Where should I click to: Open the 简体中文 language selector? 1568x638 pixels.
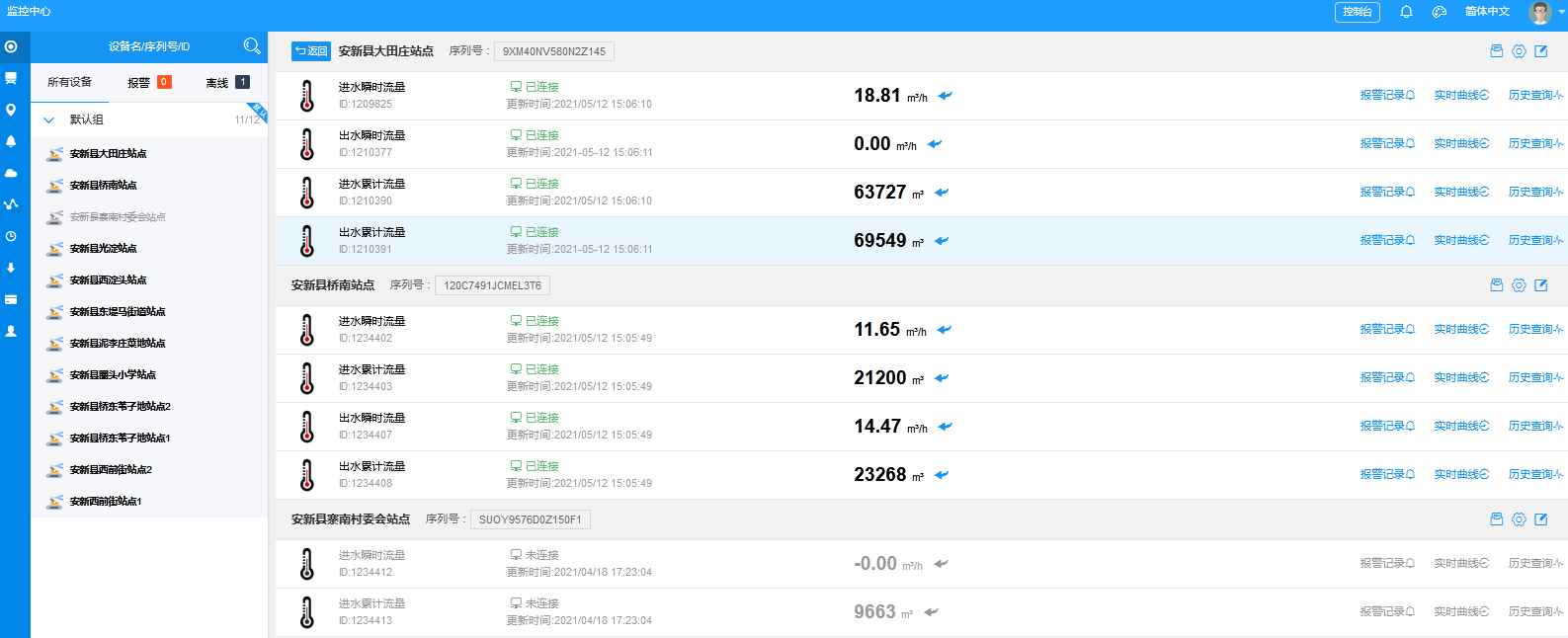1487,12
